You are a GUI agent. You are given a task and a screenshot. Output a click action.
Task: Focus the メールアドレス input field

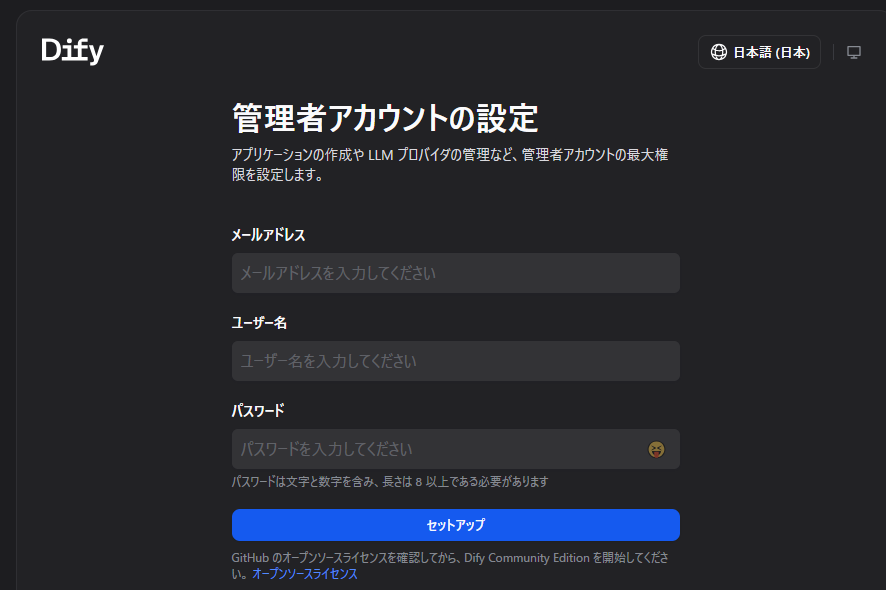click(x=455, y=273)
